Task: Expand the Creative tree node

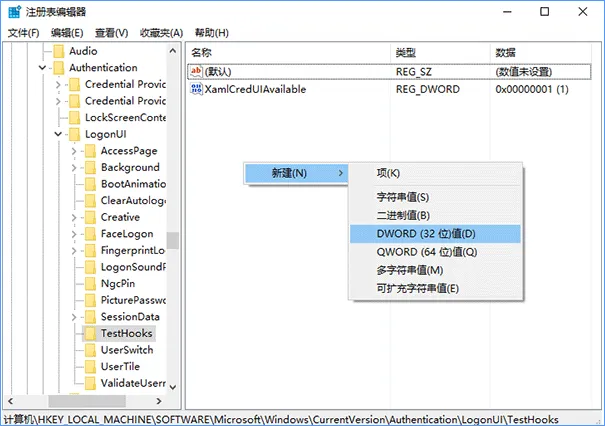Action: 74,217
